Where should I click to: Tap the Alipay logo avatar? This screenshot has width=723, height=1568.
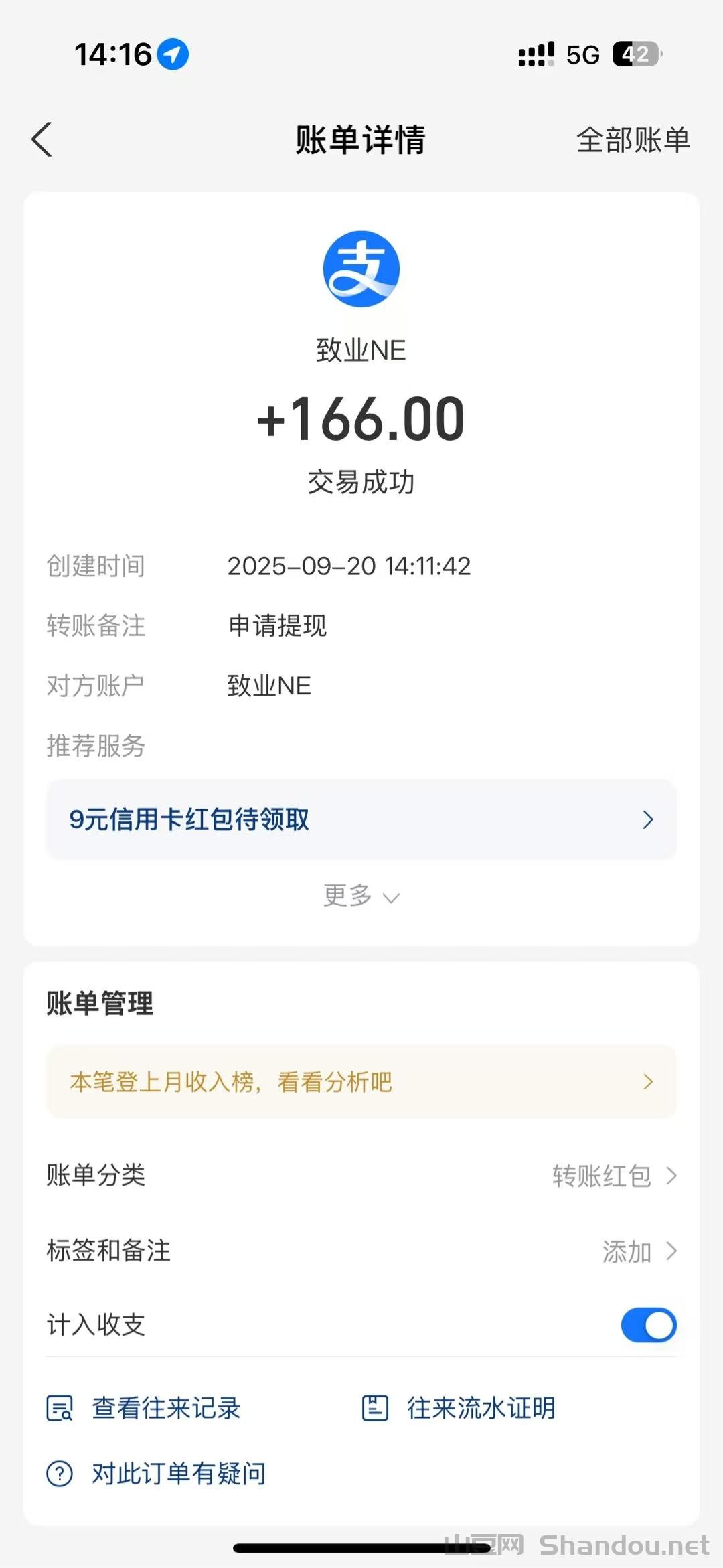(361, 269)
